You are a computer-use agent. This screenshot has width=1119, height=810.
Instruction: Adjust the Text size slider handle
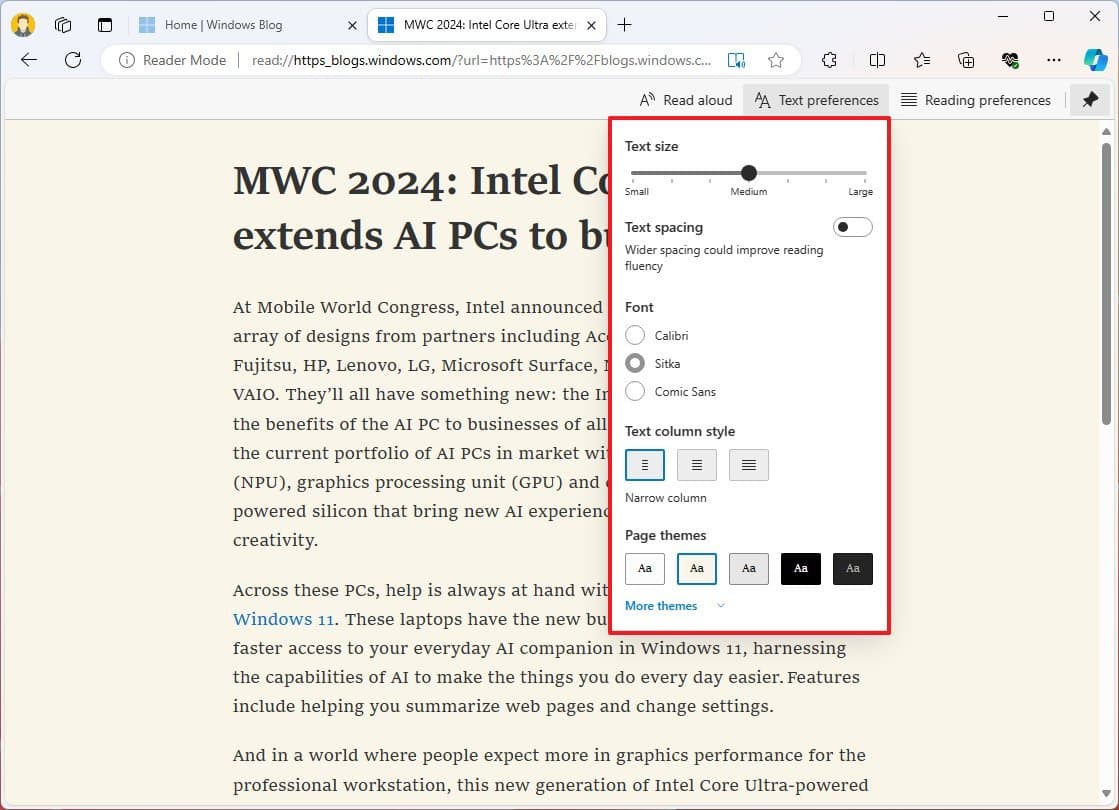(748, 172)
